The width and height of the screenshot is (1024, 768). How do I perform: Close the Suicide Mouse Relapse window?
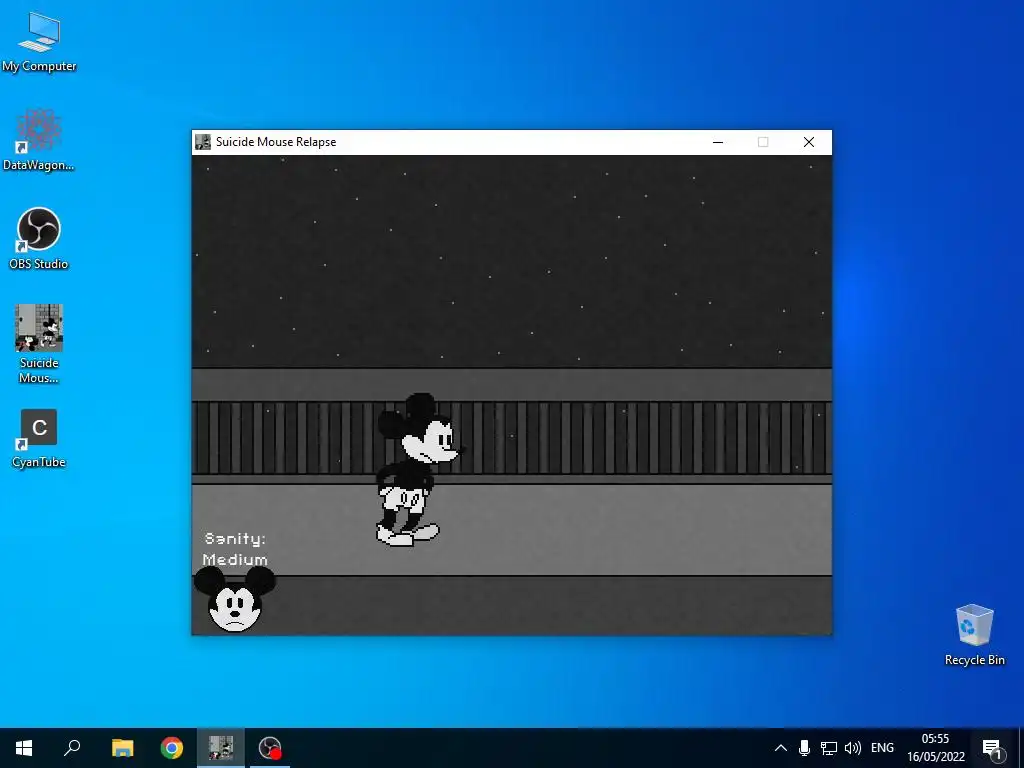(x=808, y=142)
